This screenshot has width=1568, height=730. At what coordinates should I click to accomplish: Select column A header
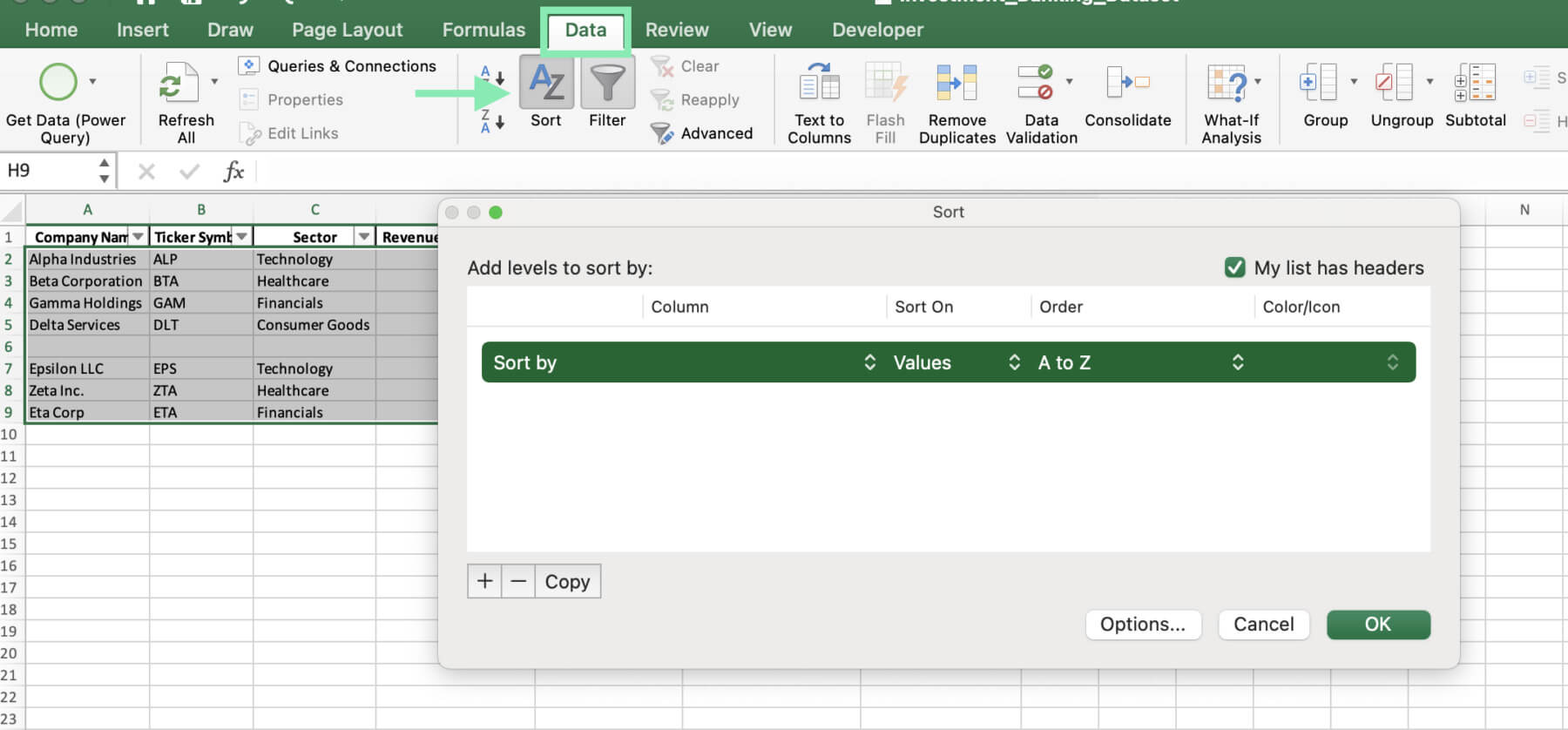(x=87, y=210)
